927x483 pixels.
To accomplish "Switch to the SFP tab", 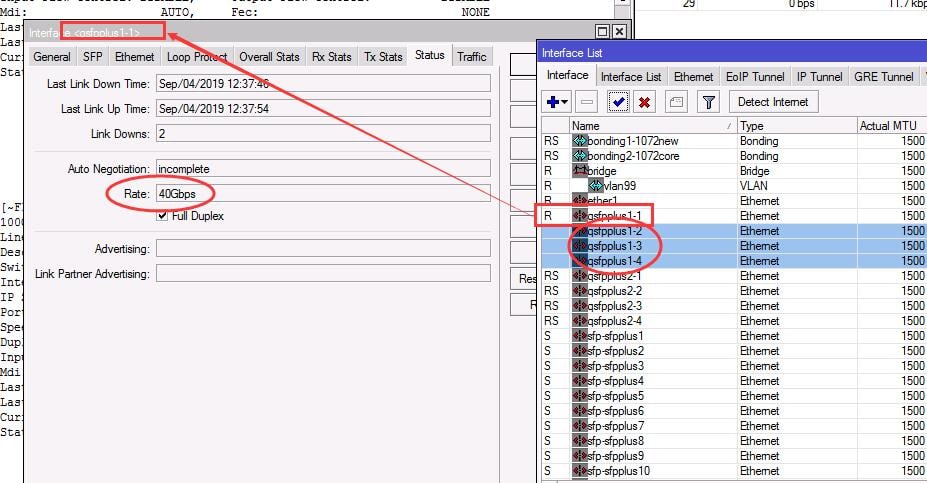I will 92,57.
